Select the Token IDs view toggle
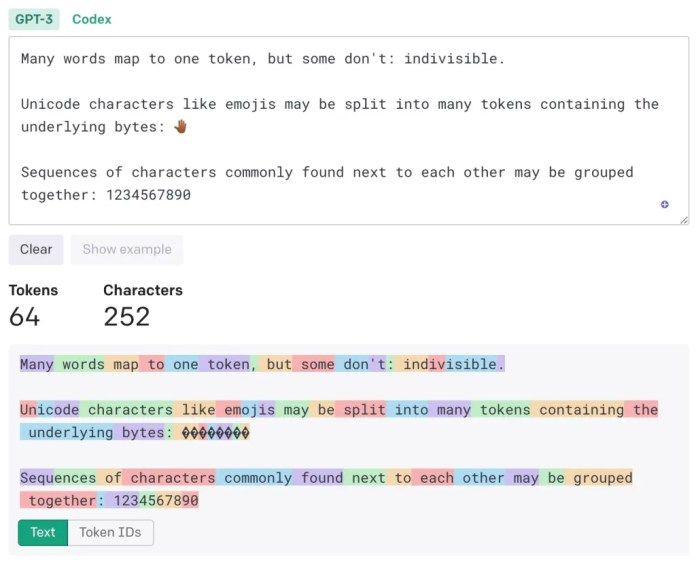 110,532
